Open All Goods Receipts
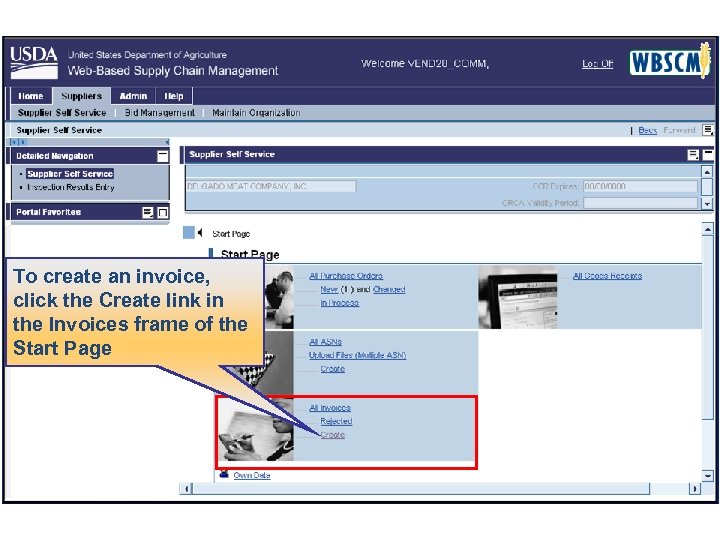 608,276
